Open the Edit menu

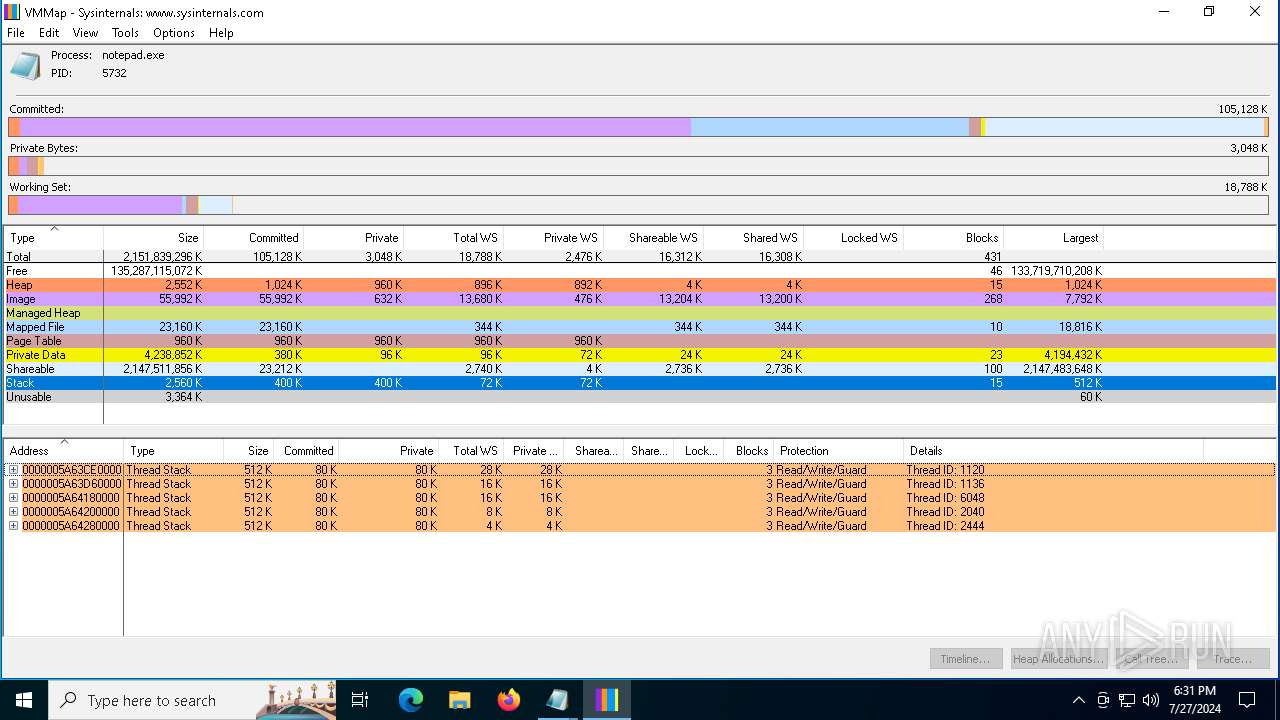(49, 33)
